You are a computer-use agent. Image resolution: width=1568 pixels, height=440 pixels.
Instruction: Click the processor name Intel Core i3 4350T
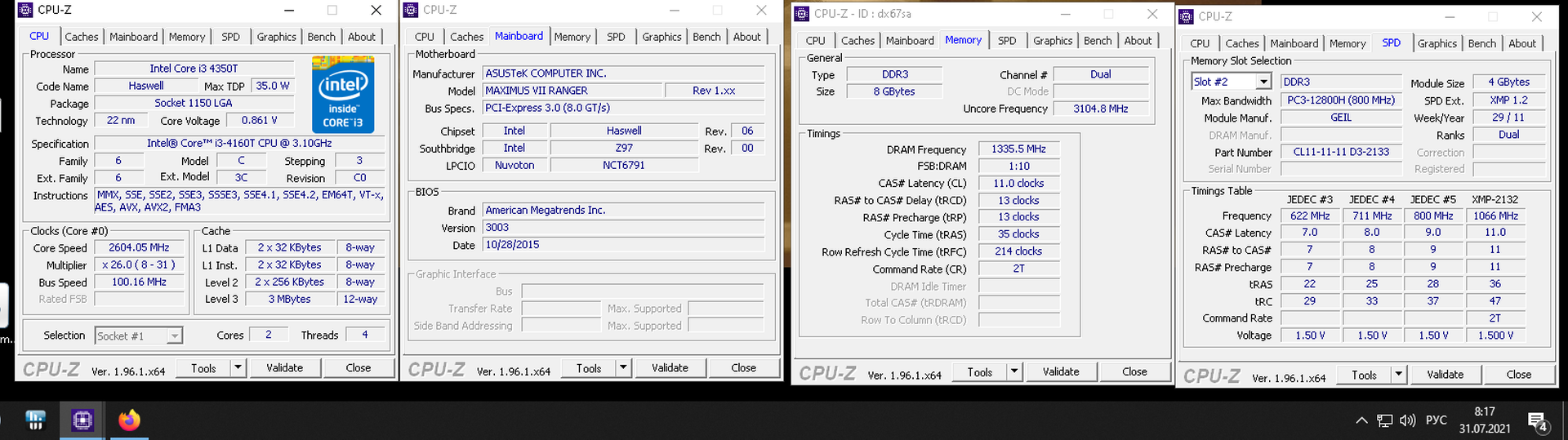click(x=194, y=69)
